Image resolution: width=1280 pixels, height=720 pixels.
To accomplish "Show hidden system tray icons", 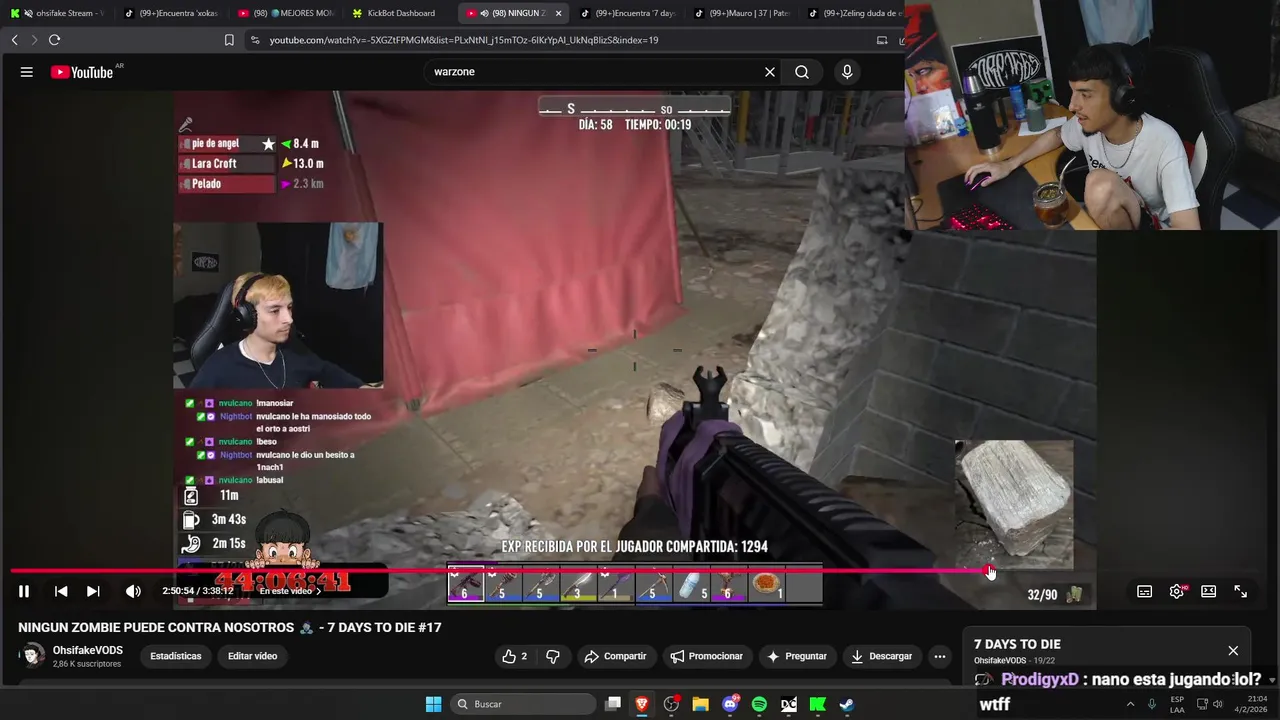I will click(x=1131, y=704).
